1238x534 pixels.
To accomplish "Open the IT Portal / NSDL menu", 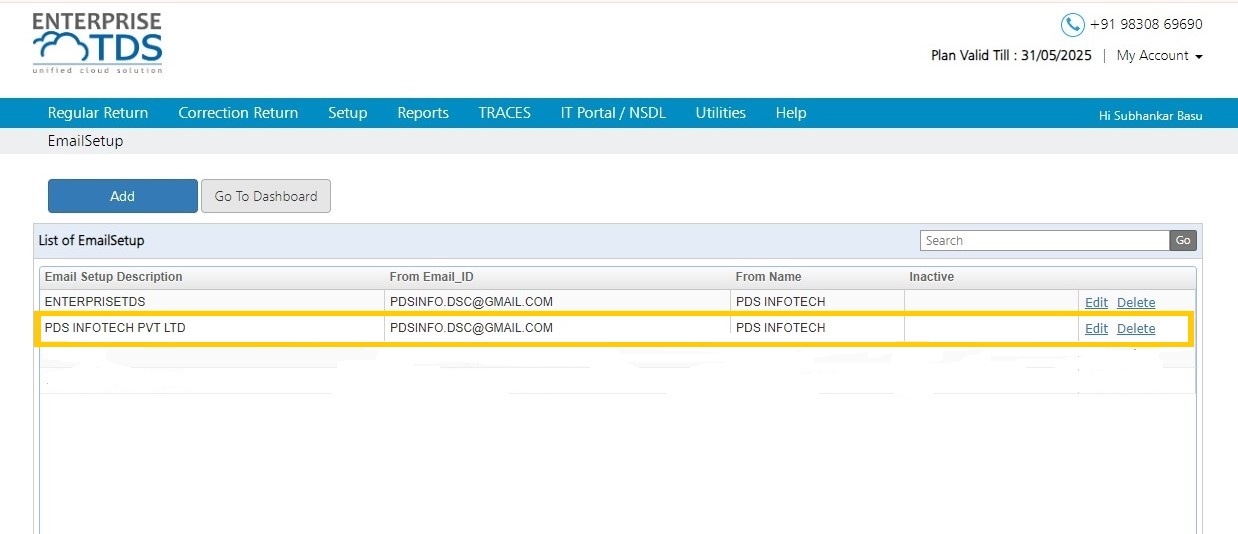I will 613,113.
